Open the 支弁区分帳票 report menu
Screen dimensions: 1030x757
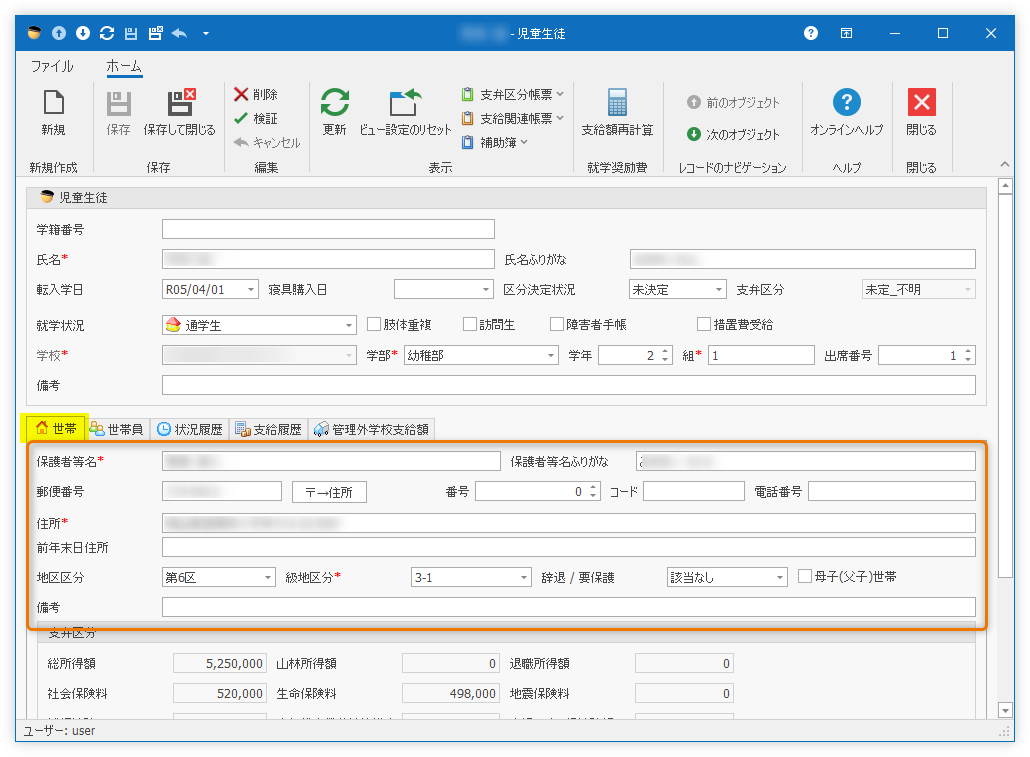pyautogui.click(x=512, y=95)
